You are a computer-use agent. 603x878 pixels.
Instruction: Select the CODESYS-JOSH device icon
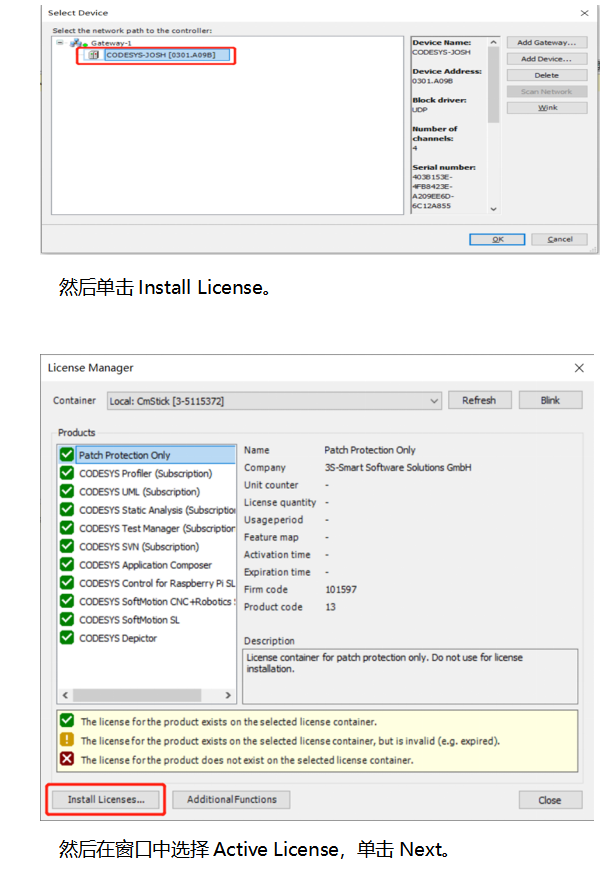point(94,56)
